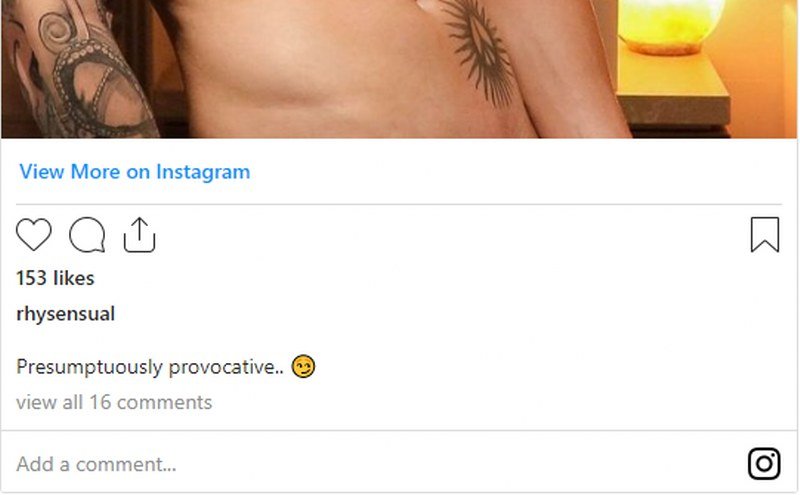Click the word Instagram in the blue link

(203, 172)
